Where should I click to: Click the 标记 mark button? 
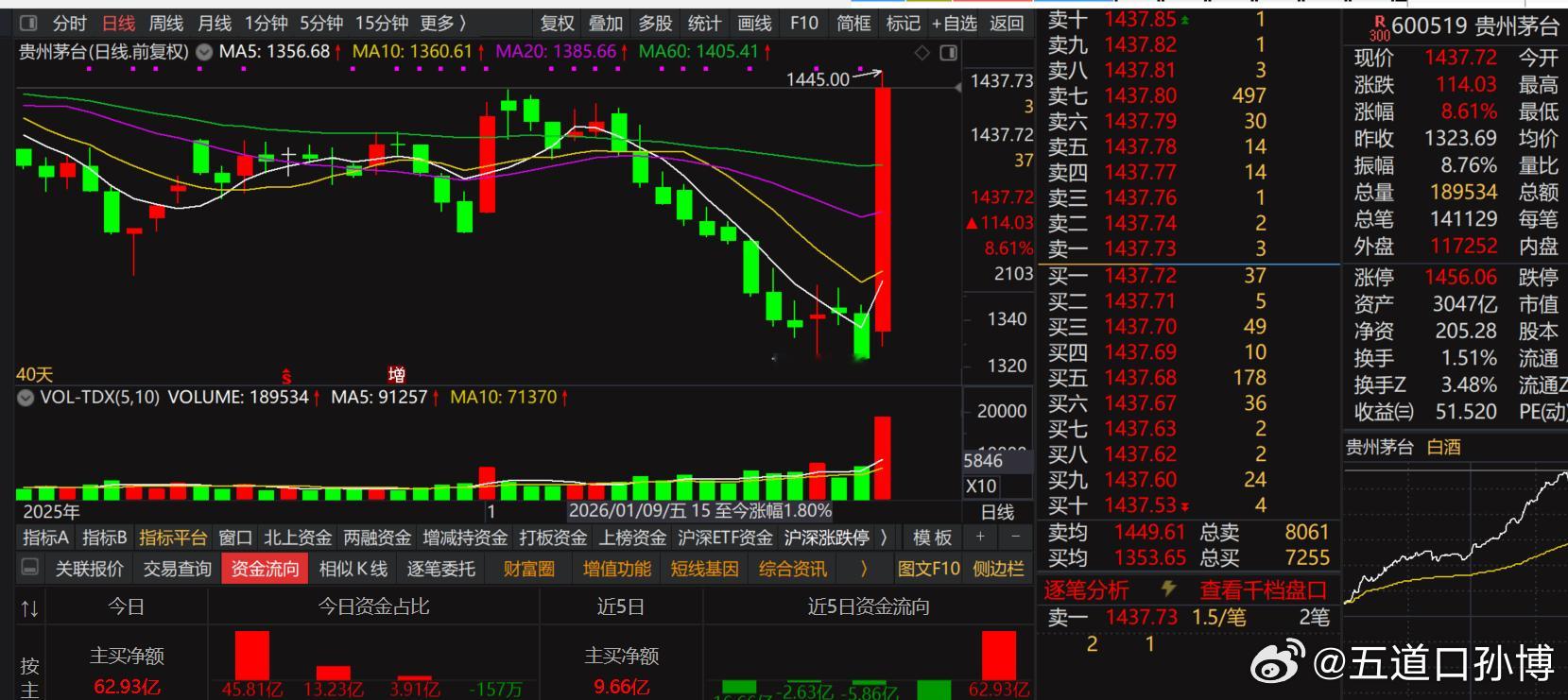[x=903, y=23]
